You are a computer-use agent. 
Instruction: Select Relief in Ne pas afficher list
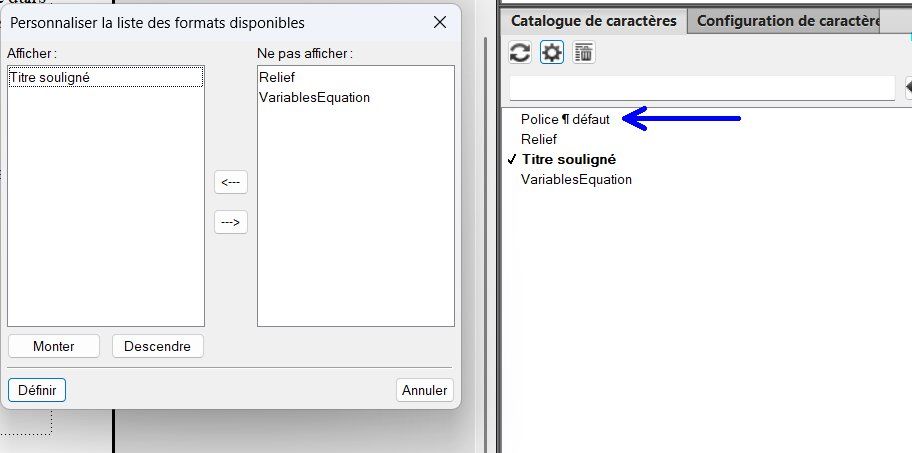click(x=277, y=77)
